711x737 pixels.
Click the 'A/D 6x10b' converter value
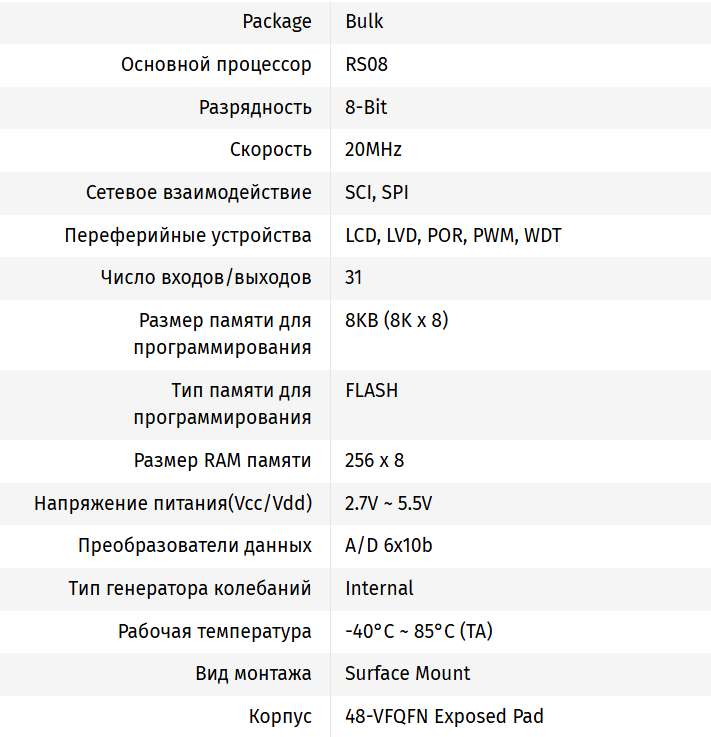389,546
